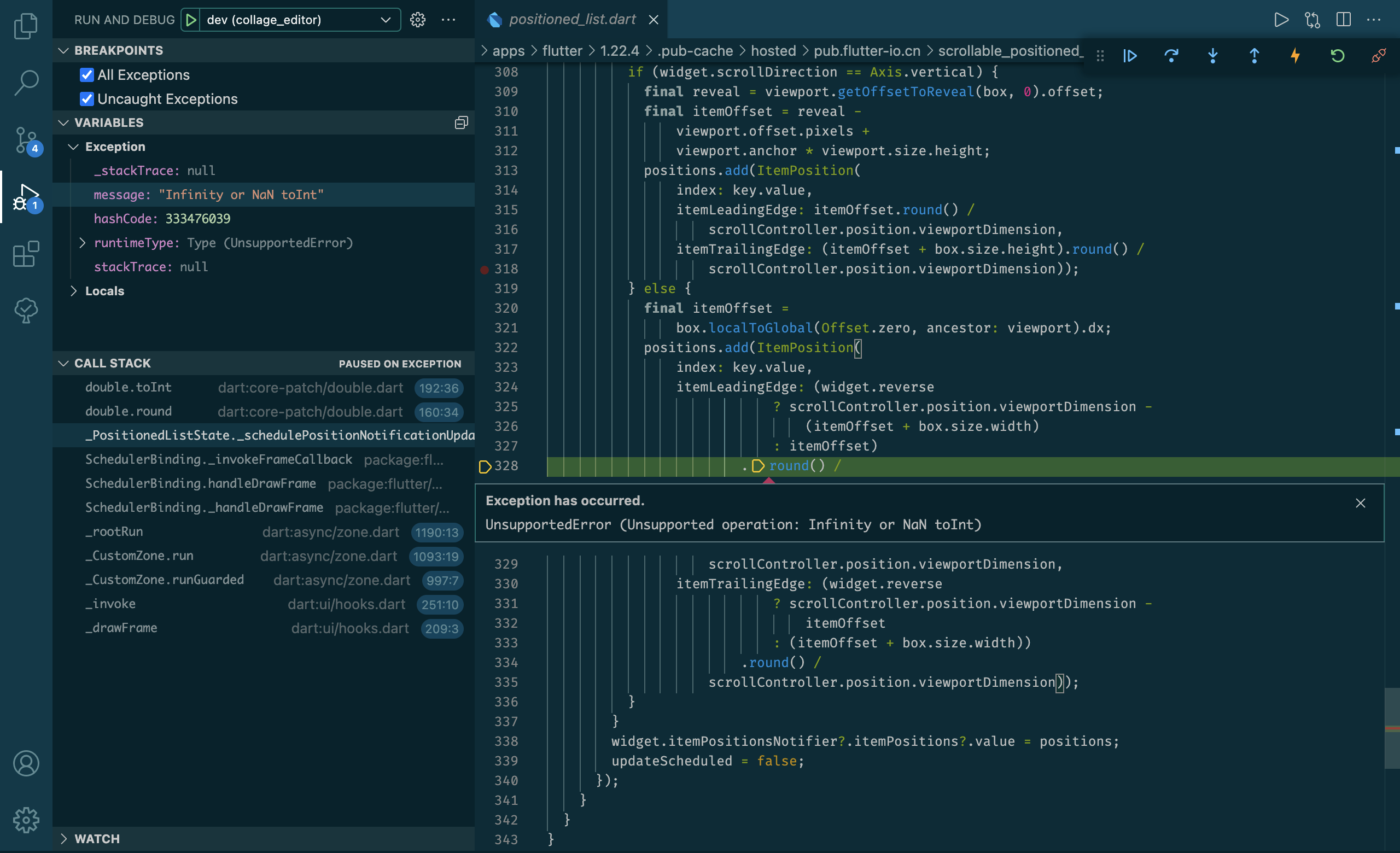This screenshot has height=853, width=1400.
Task: Dismiss the Exception has occurred popup
Action: 1361,503
